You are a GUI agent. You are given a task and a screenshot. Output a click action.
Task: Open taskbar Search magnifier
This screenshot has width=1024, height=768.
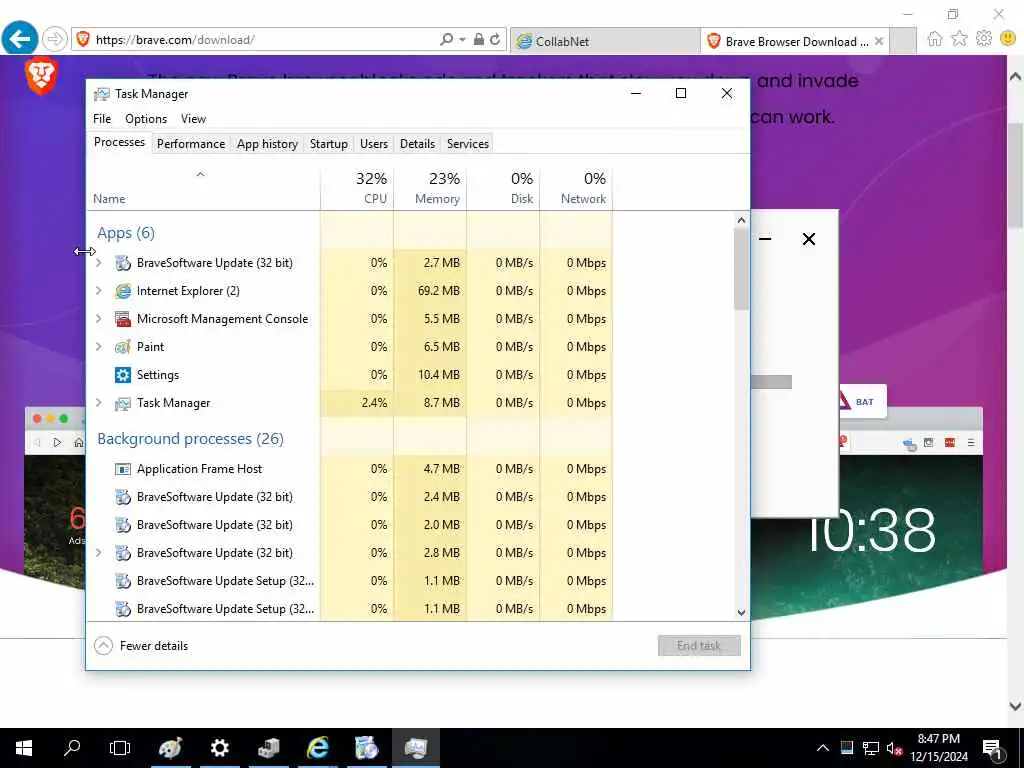72,748
